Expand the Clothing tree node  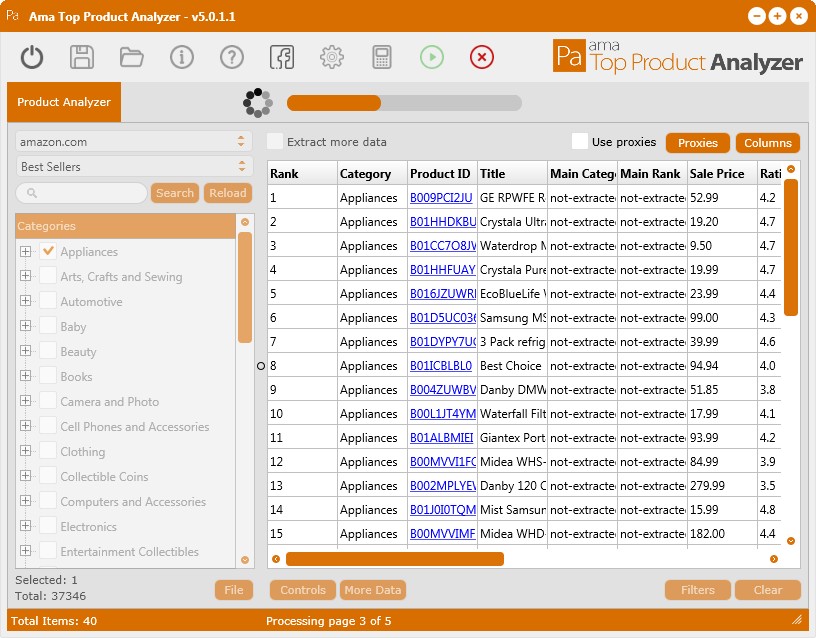coord(25,450)
